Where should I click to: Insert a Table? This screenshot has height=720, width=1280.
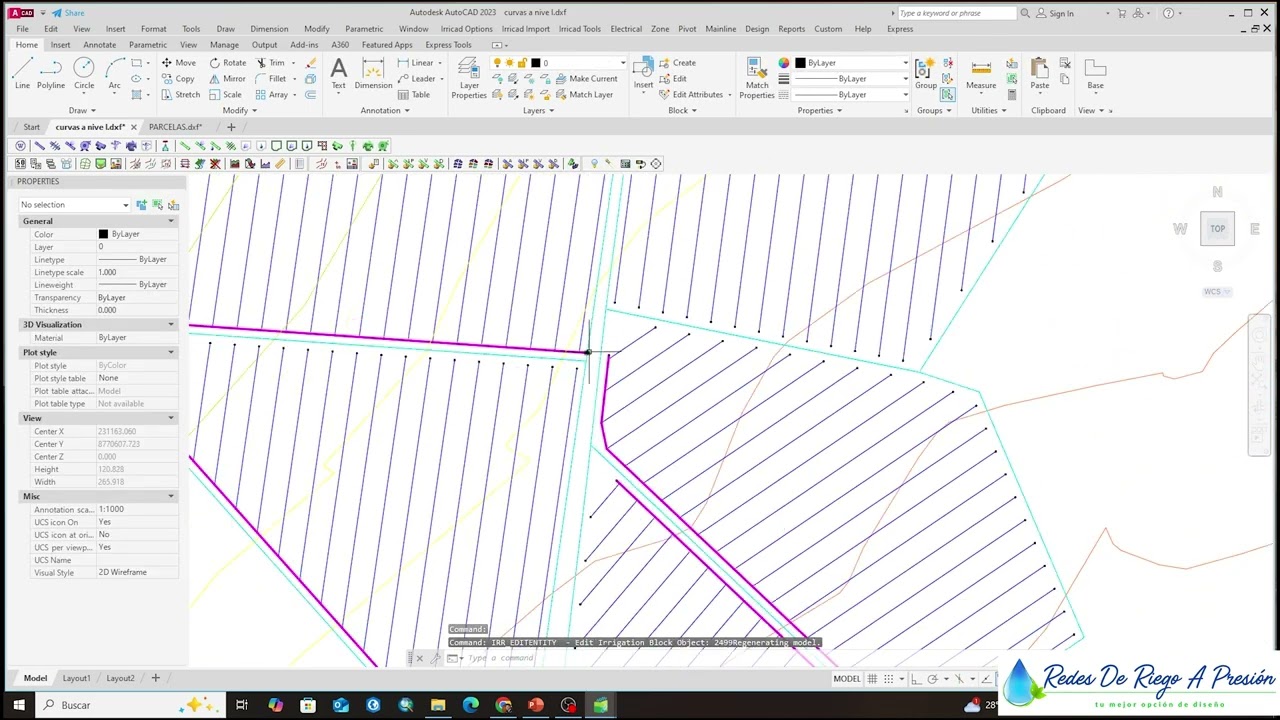click(414, 94)
